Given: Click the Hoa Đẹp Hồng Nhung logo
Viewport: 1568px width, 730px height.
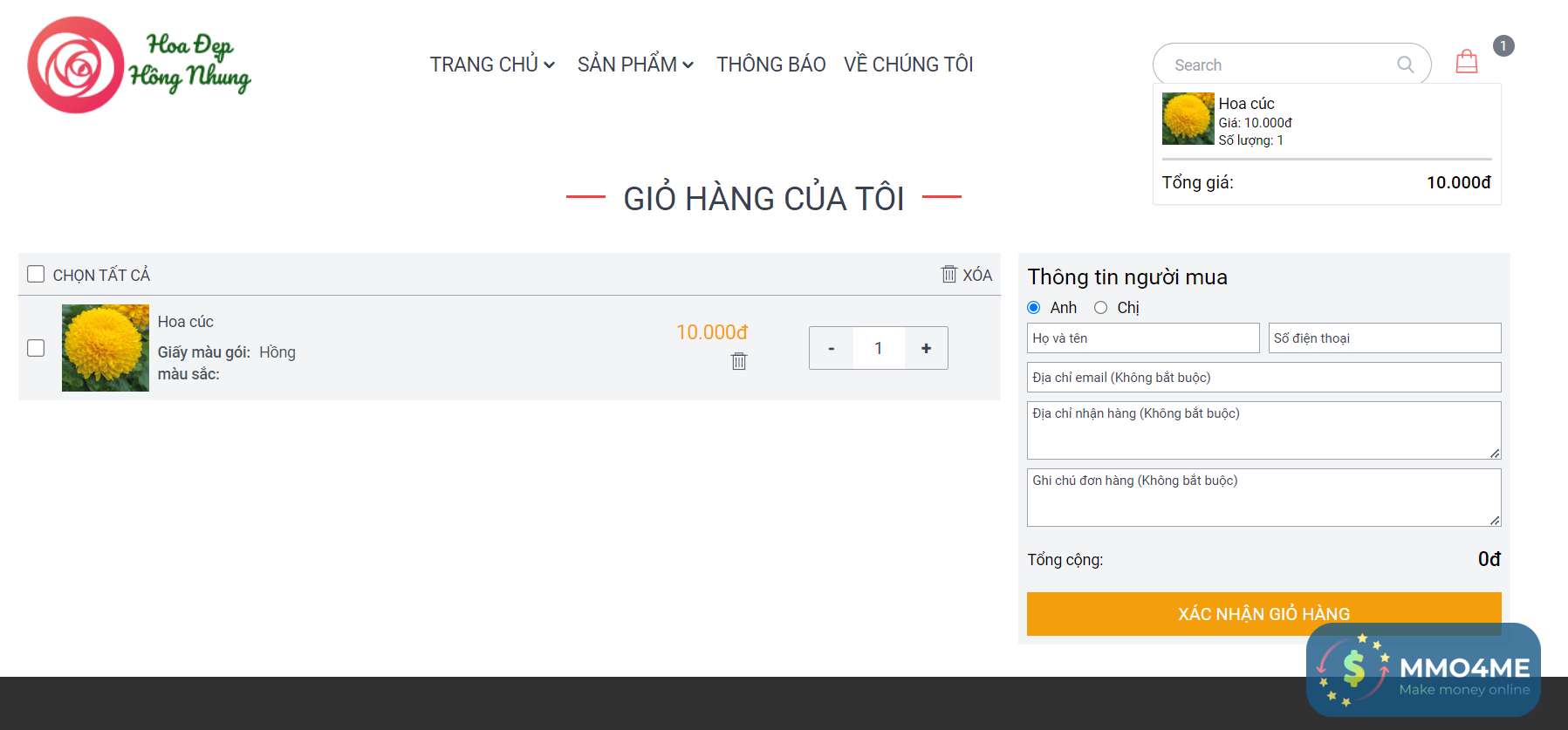Looking at the screenshot, I should click(140, 65).
